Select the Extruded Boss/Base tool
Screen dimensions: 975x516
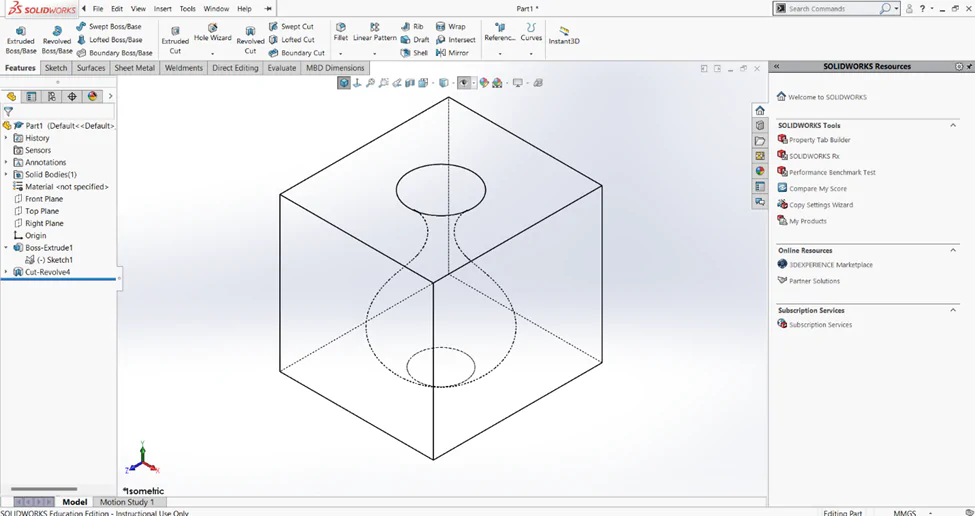(x=21, y=40)
